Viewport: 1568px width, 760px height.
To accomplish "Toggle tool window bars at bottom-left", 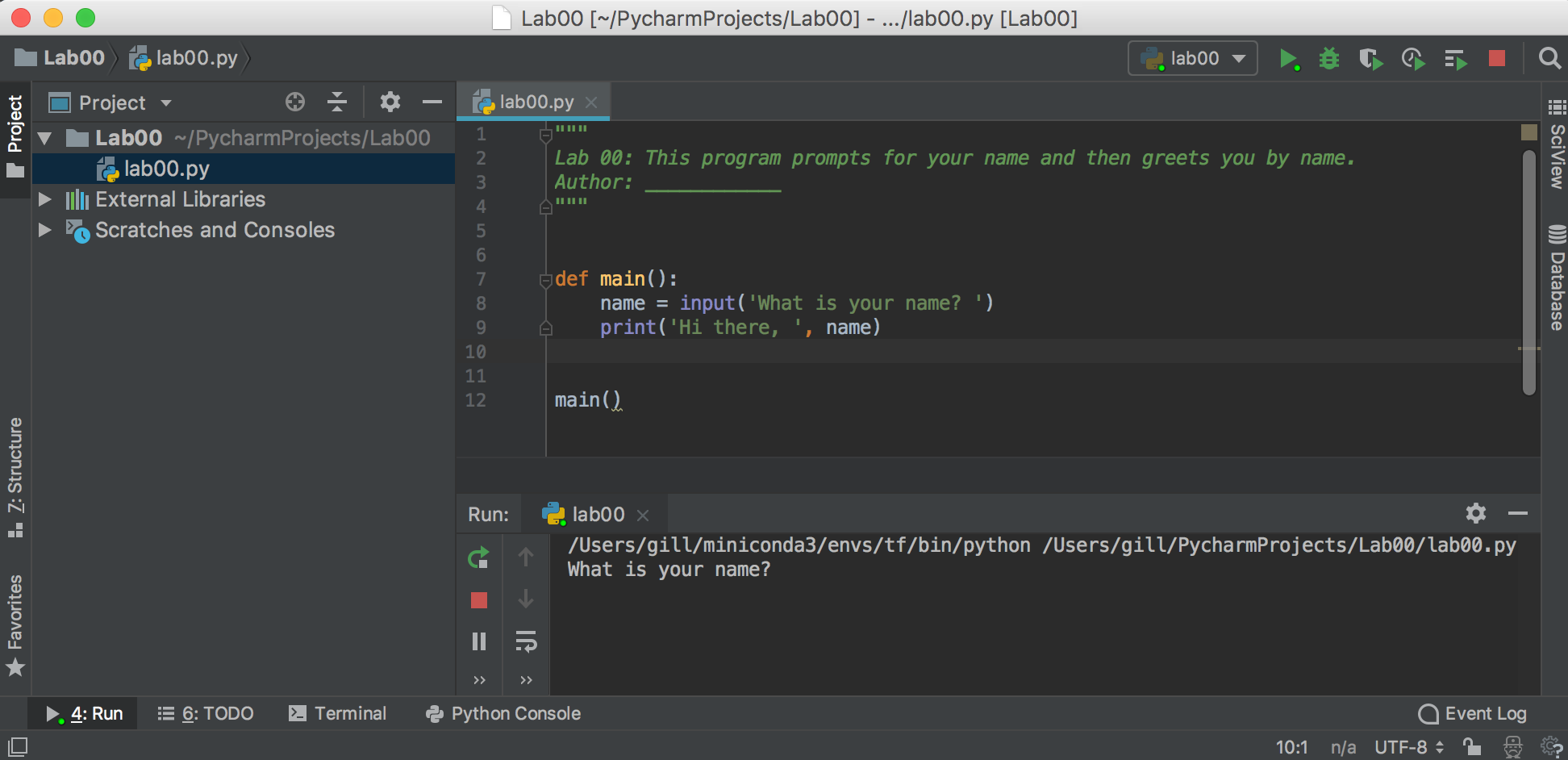I will 18,746.
